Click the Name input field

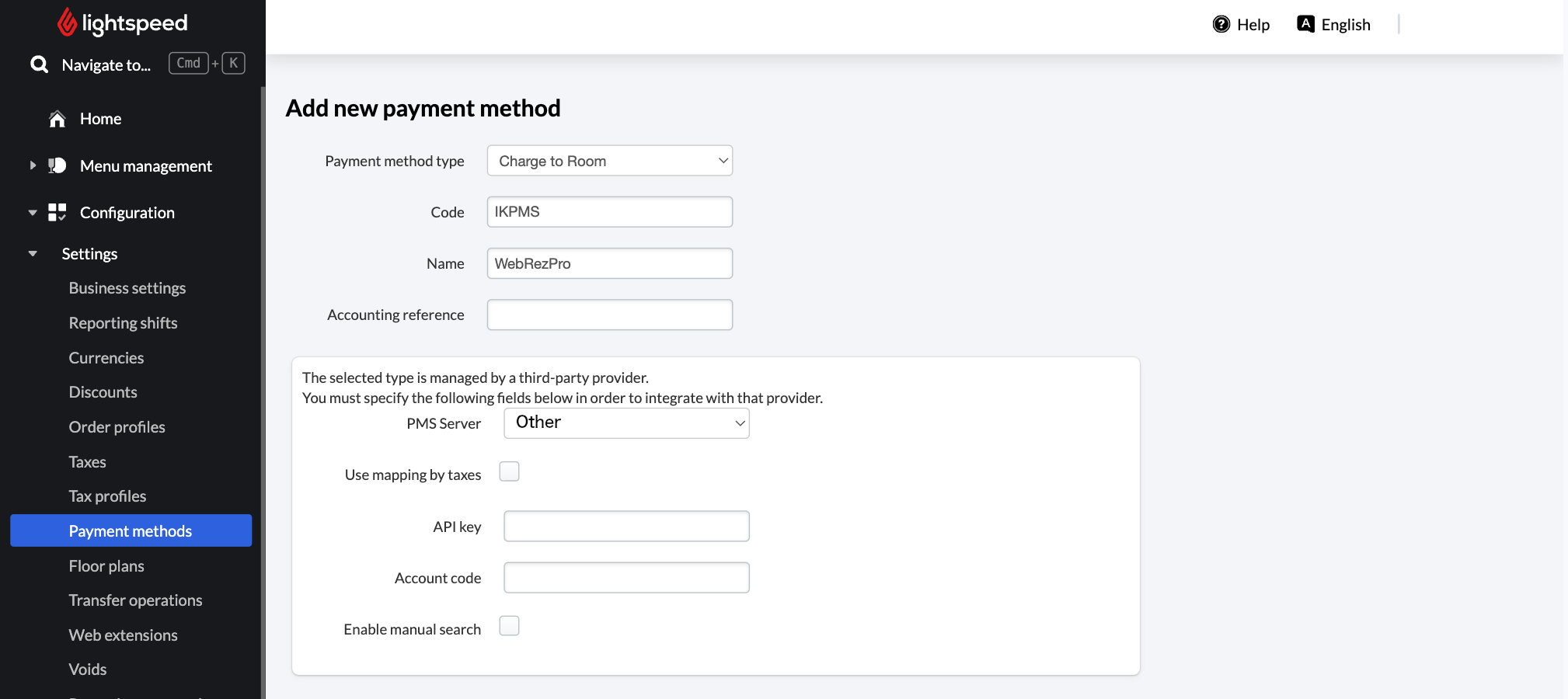(x=610, y=263)
